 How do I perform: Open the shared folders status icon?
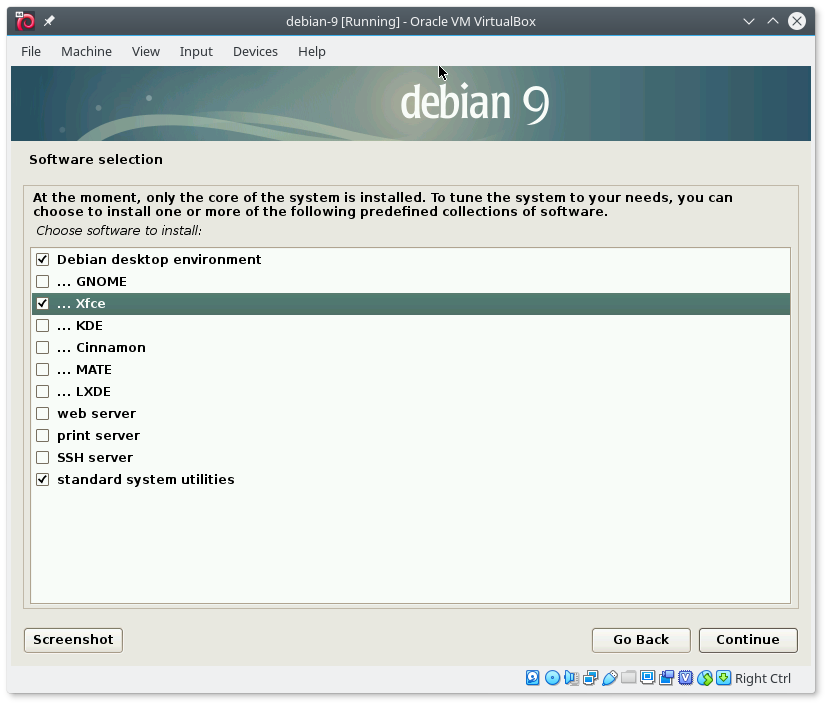pyautogui.click(x=628, y=678)
